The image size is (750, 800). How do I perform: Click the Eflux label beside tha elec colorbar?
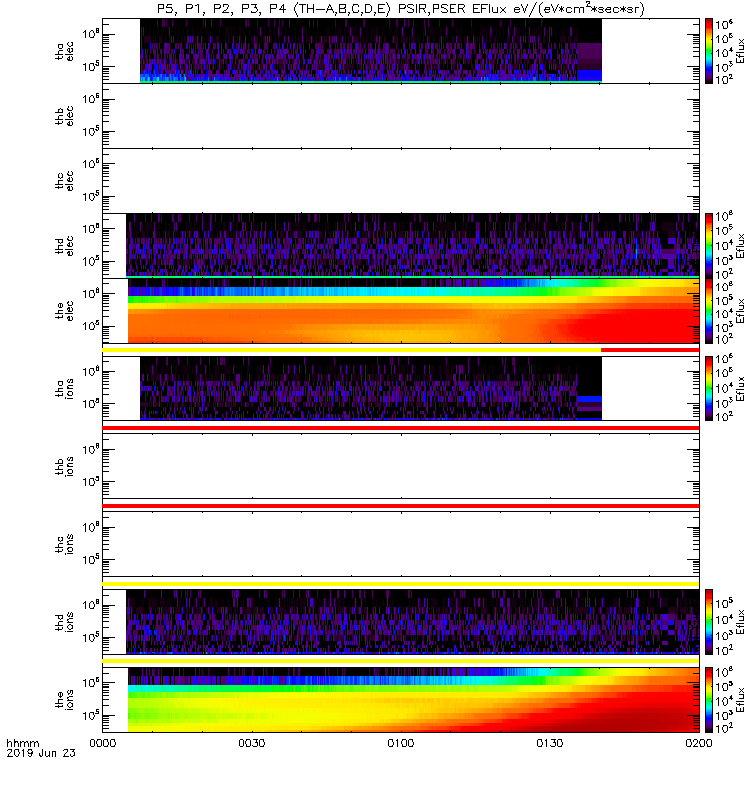coord(740,51)
